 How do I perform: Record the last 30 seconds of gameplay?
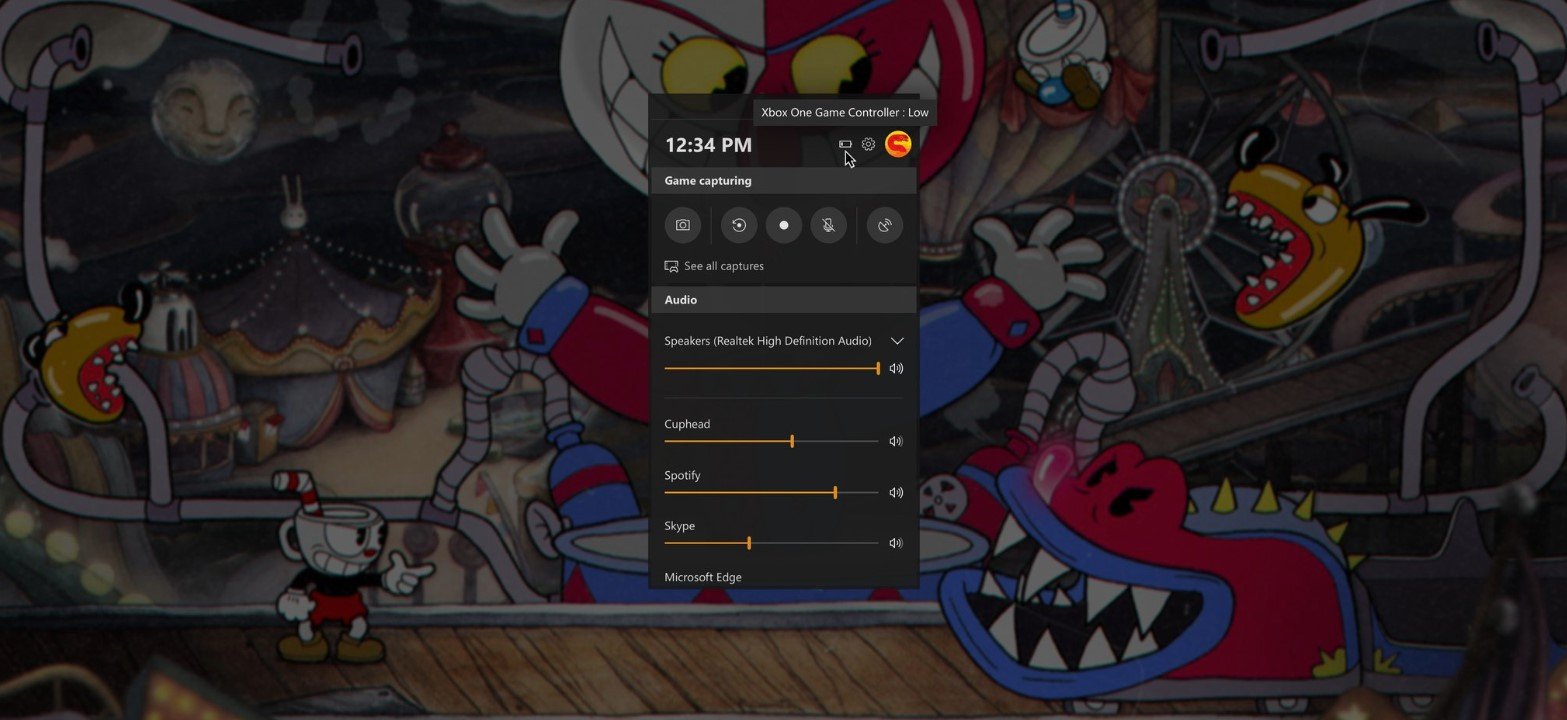(738, 225)
